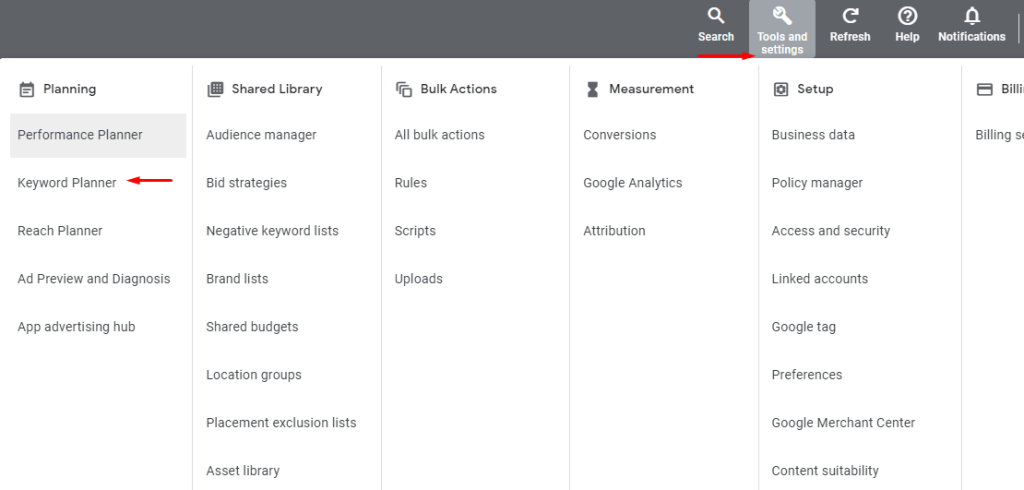Click the Bulk Actions copy icon

(404, 89)
